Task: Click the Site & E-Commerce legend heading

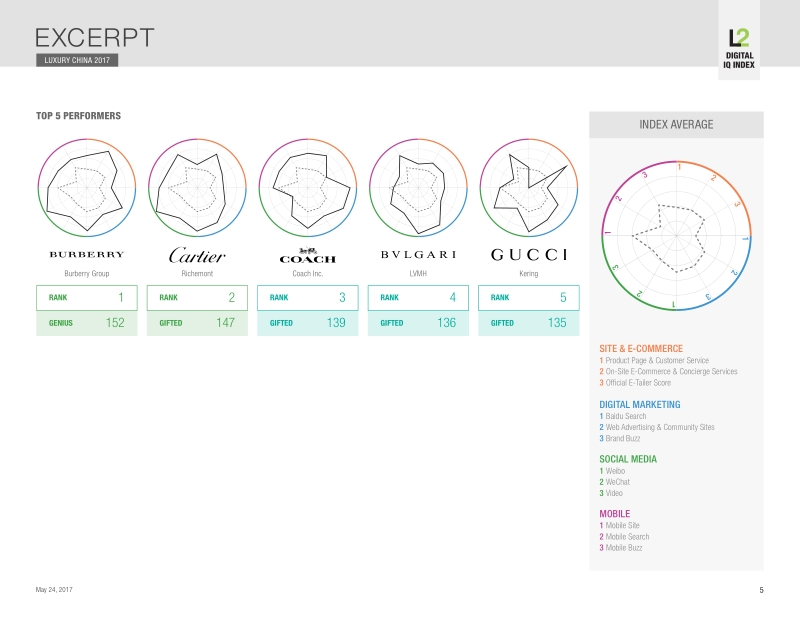Action: [x=641, y=349]
